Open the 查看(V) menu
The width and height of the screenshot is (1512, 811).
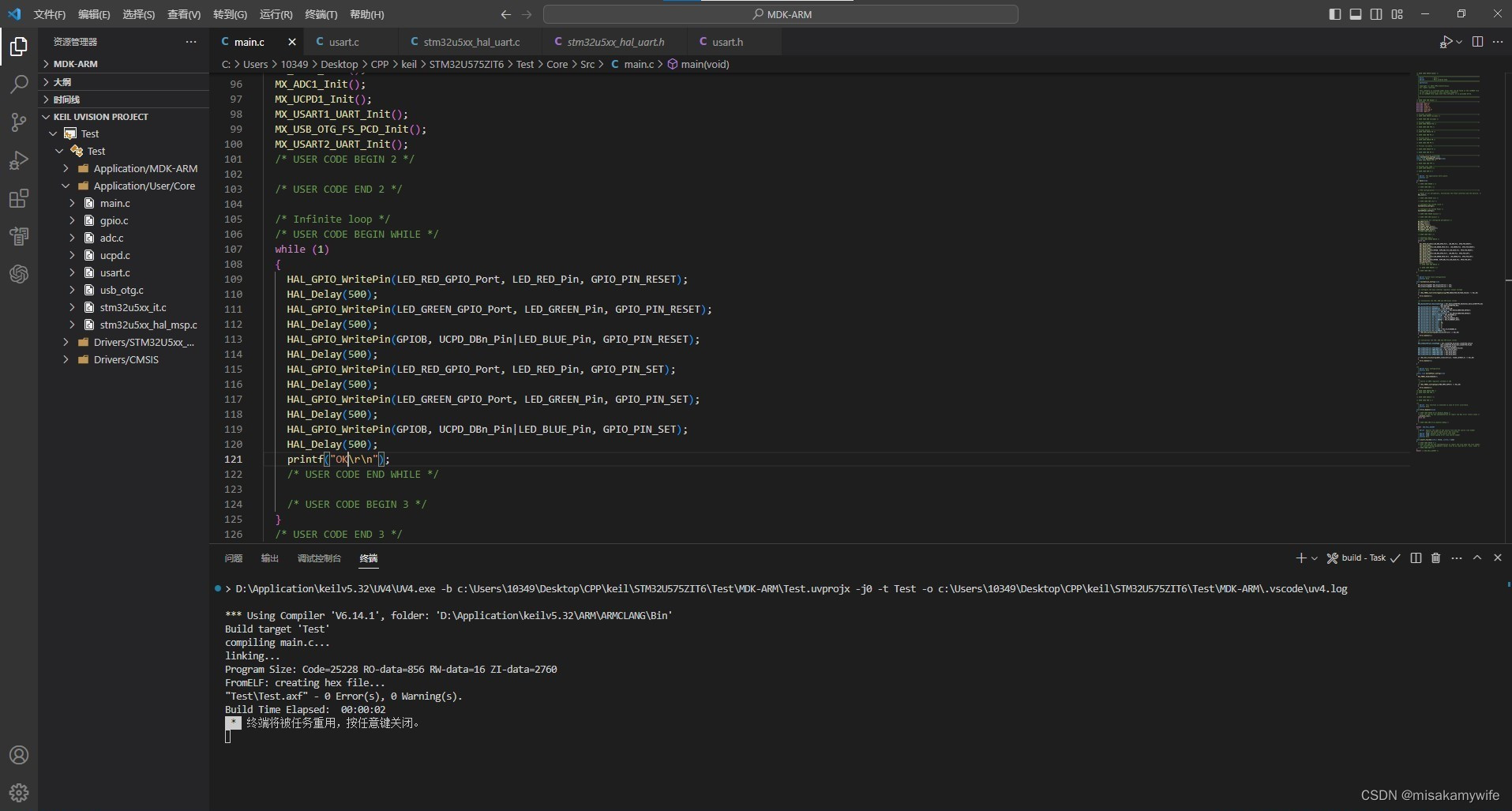184,14
